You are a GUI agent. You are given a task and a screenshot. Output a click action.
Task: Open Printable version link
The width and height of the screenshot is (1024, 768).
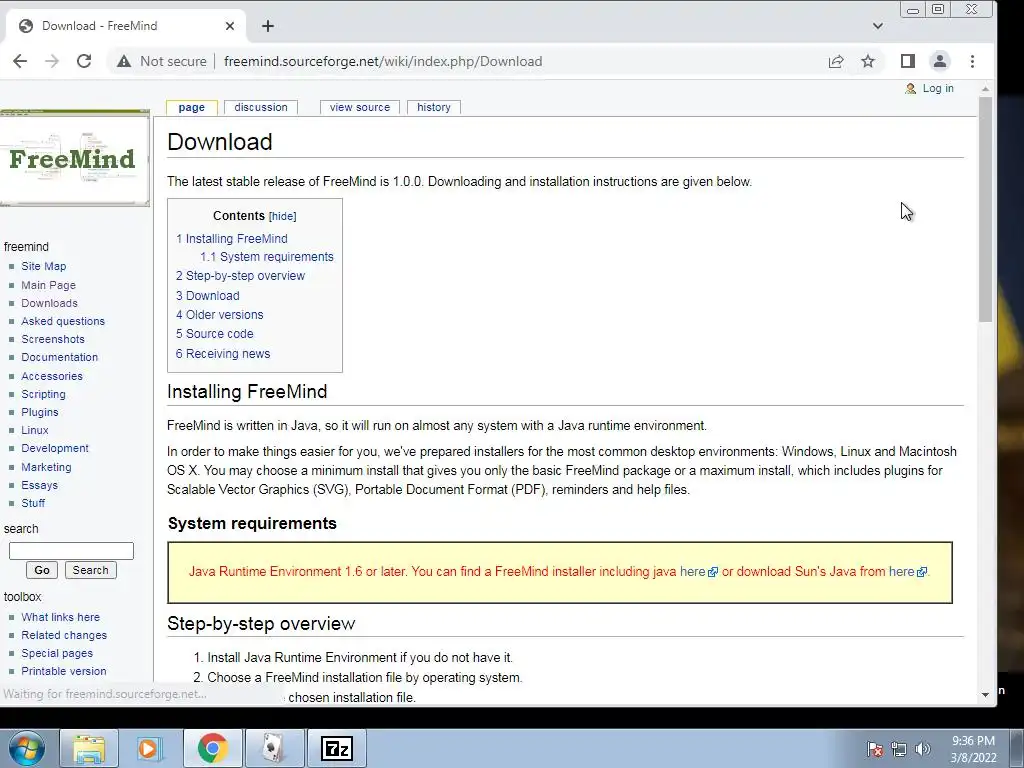point(63,671)
